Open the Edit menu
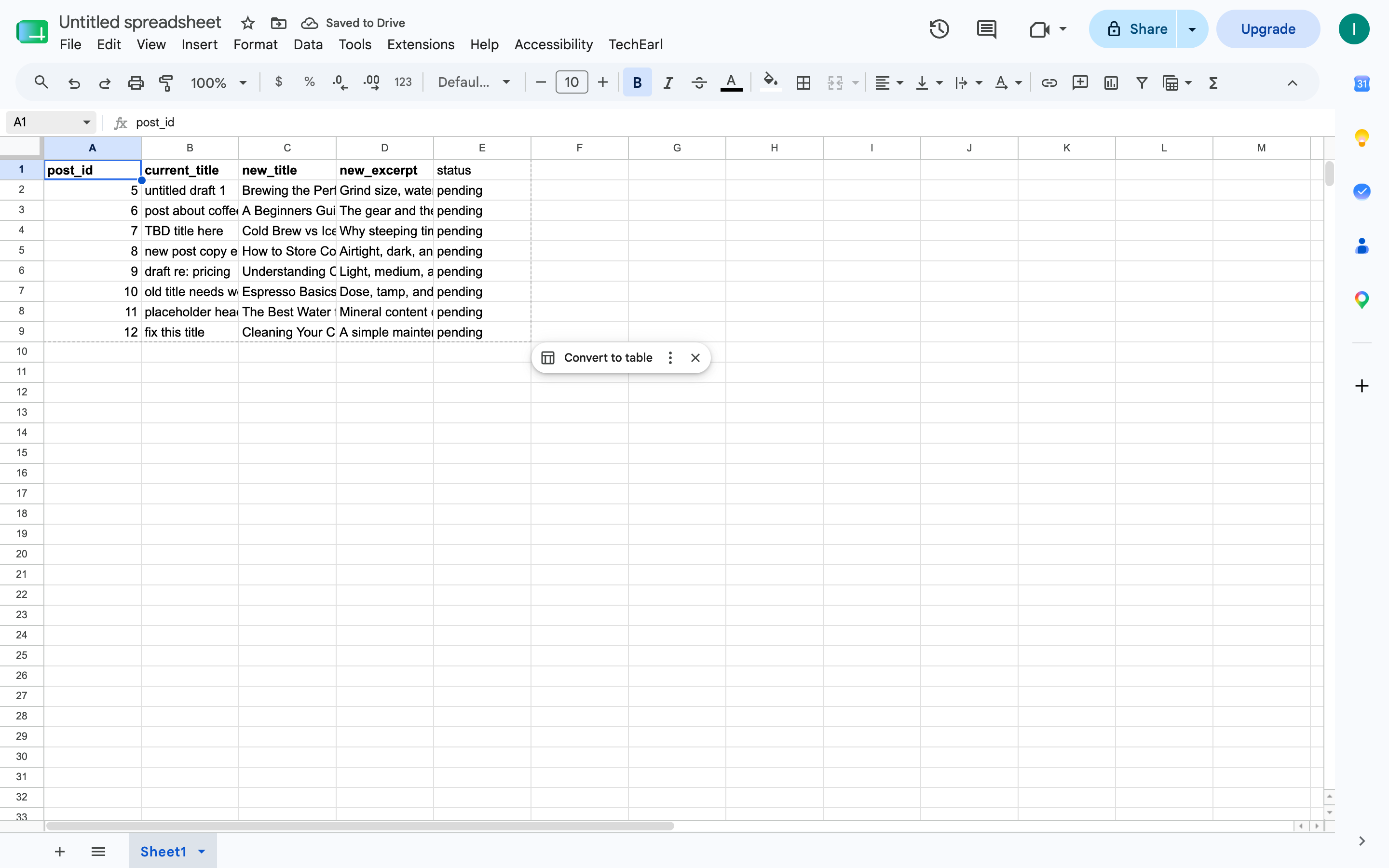1389x868 pixels. tap(109, 44)
